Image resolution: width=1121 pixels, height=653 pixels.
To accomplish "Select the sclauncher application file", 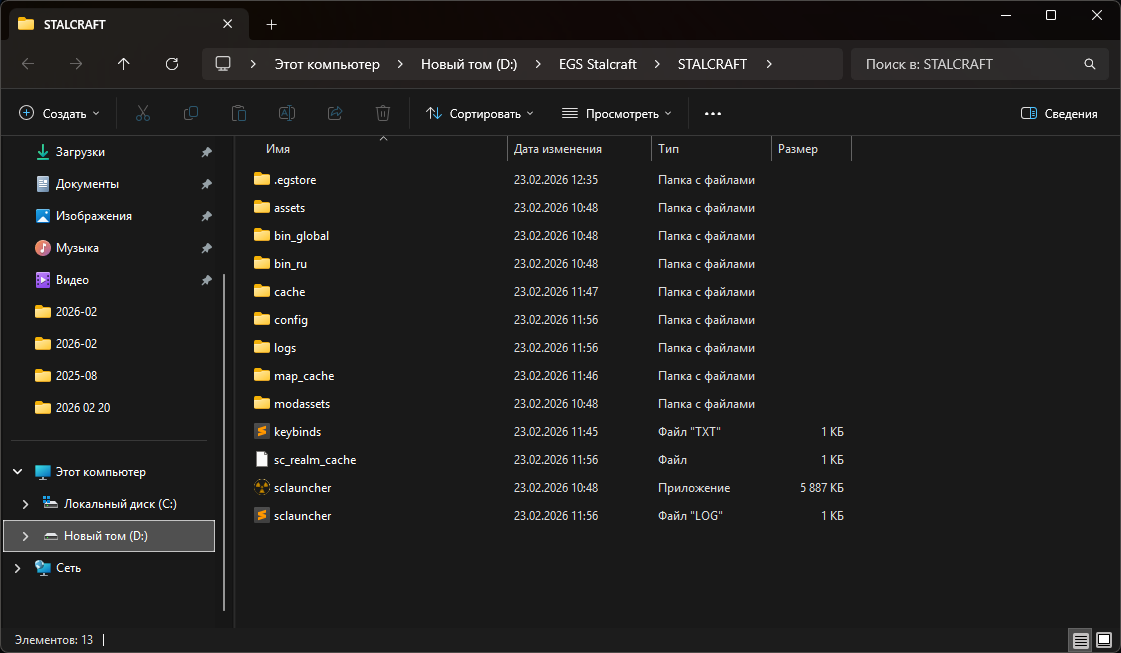I will 302,488.
